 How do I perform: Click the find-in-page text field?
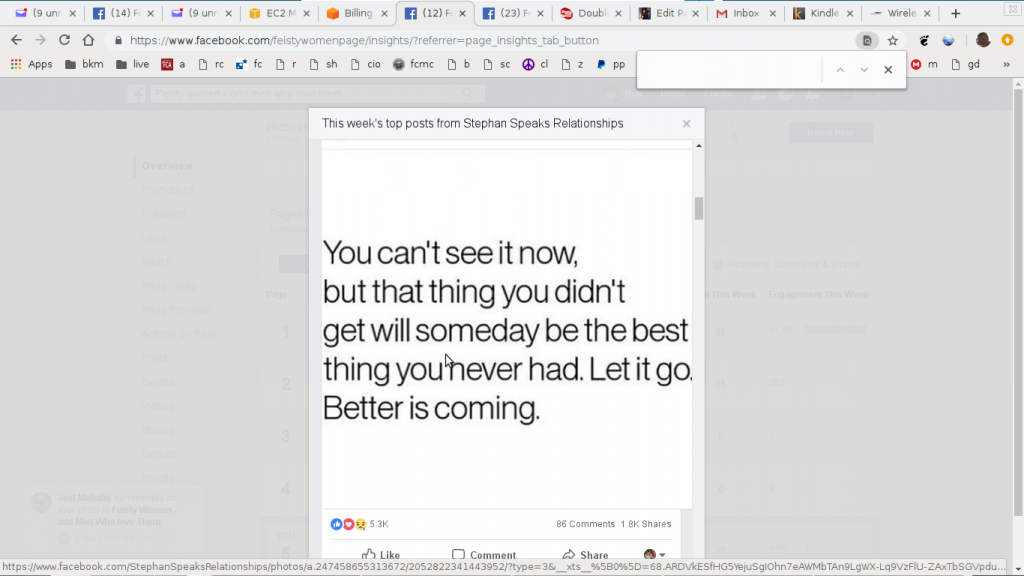729,69
